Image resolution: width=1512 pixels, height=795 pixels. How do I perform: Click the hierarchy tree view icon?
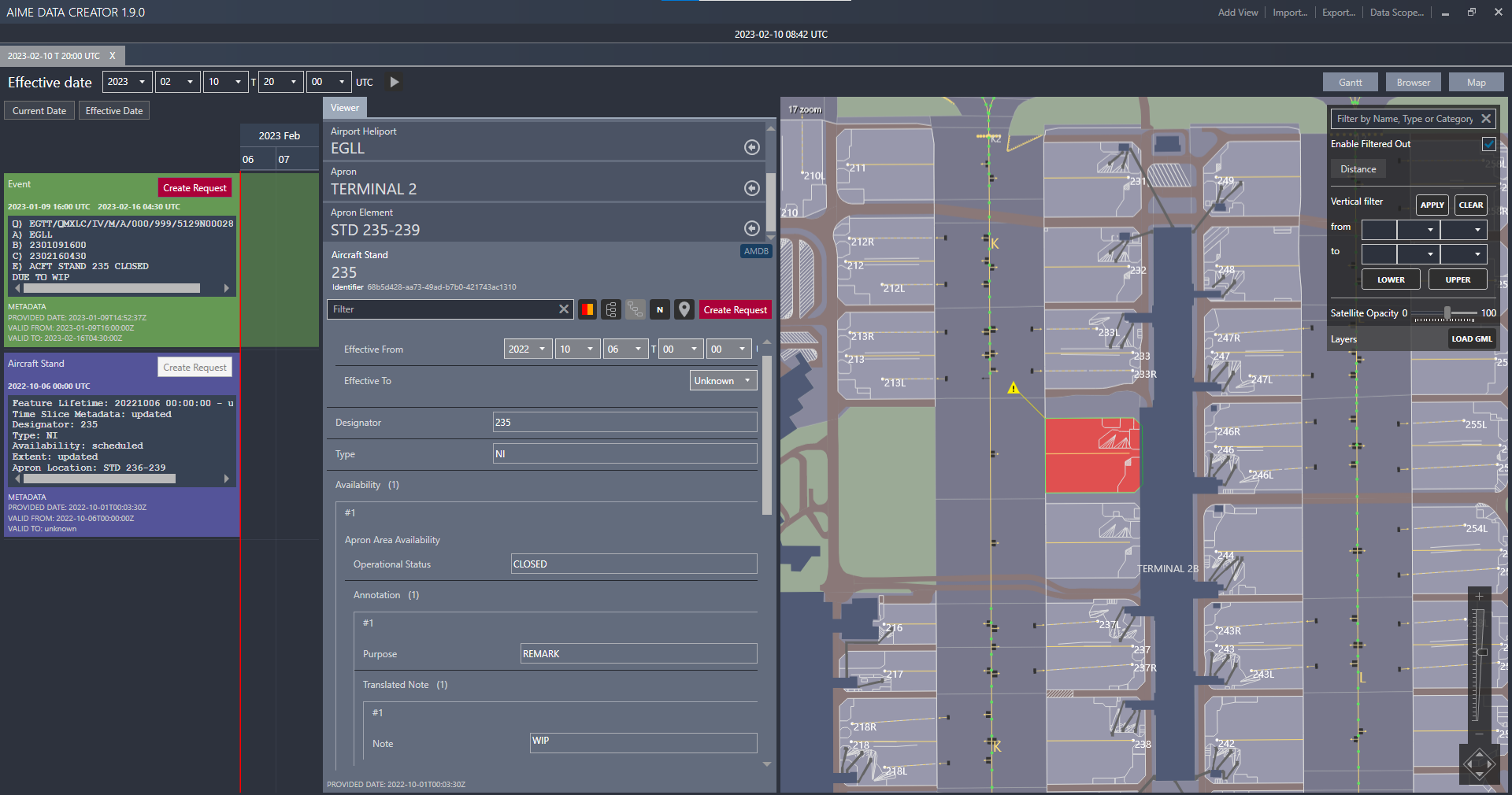tap(611, 310)
